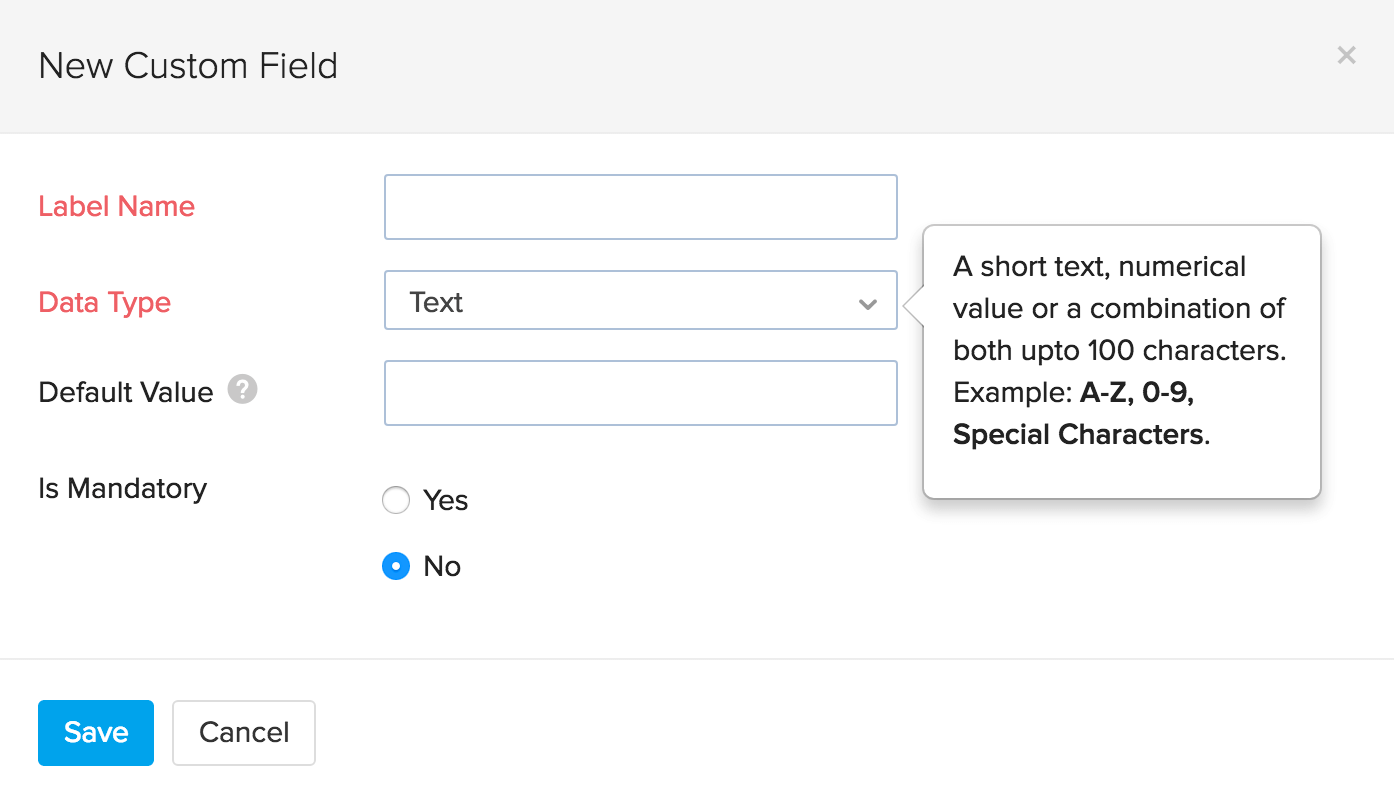This screenshot has width=1394, height=804.
Task: Select Yes radio button for Is Mandatory
Action: [x=396, y=500]
